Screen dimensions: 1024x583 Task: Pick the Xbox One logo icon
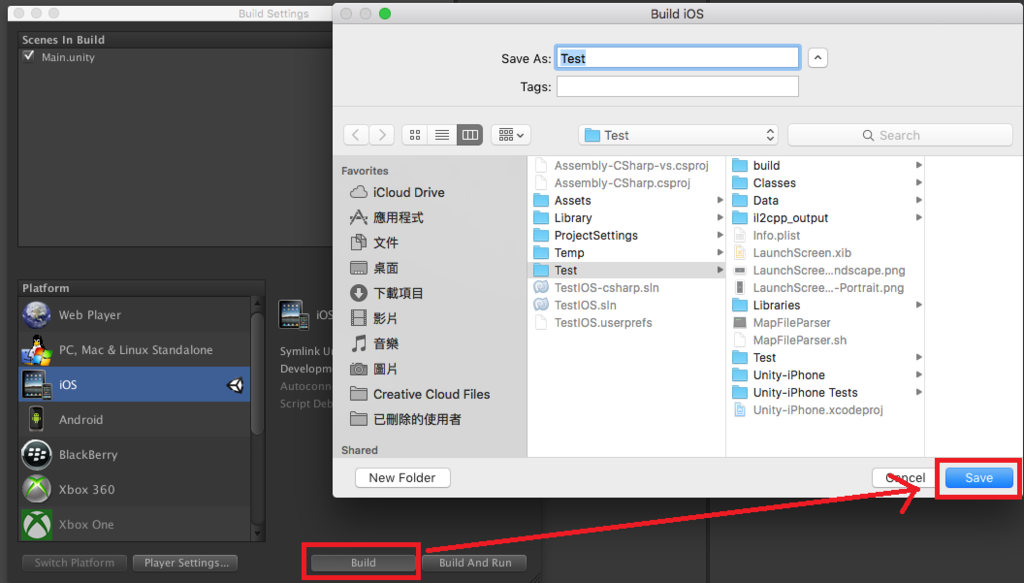[37, 524]
